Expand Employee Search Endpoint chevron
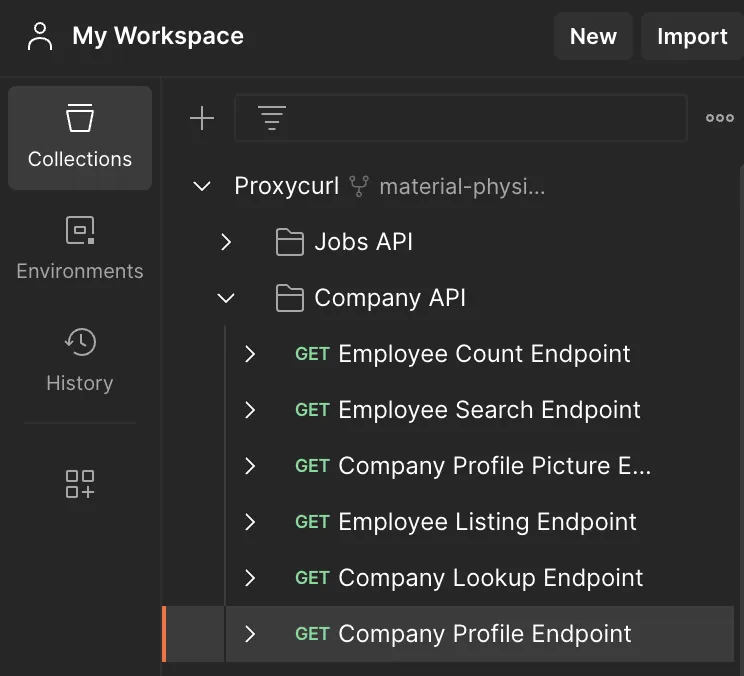The width and height of the screenshot is (744, 676). point(250,410)
